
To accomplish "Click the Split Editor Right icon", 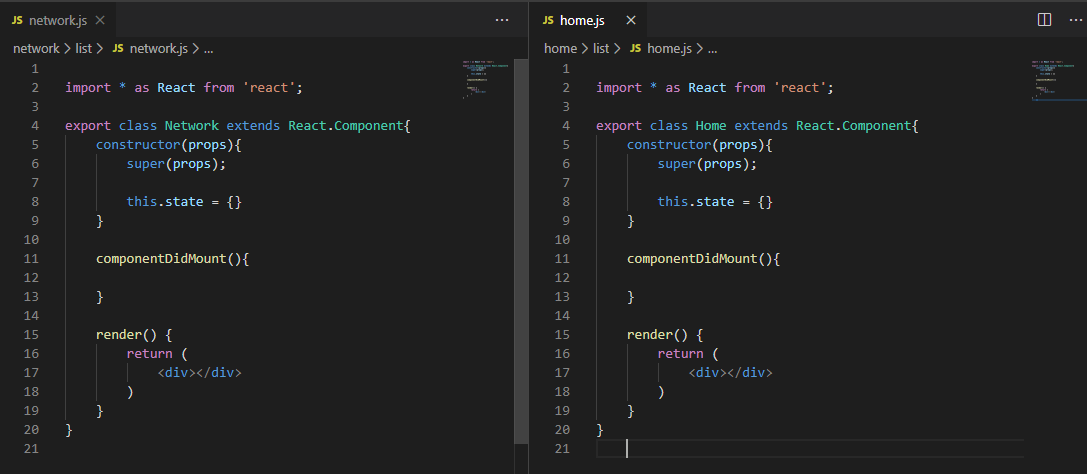I will click(1044, 20).
